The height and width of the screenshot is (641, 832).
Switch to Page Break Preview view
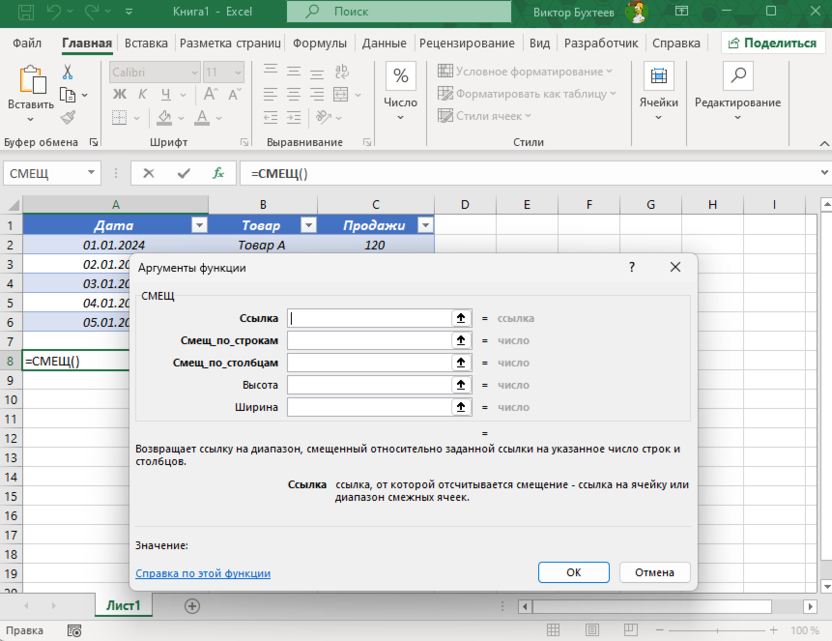click(631, 630)
